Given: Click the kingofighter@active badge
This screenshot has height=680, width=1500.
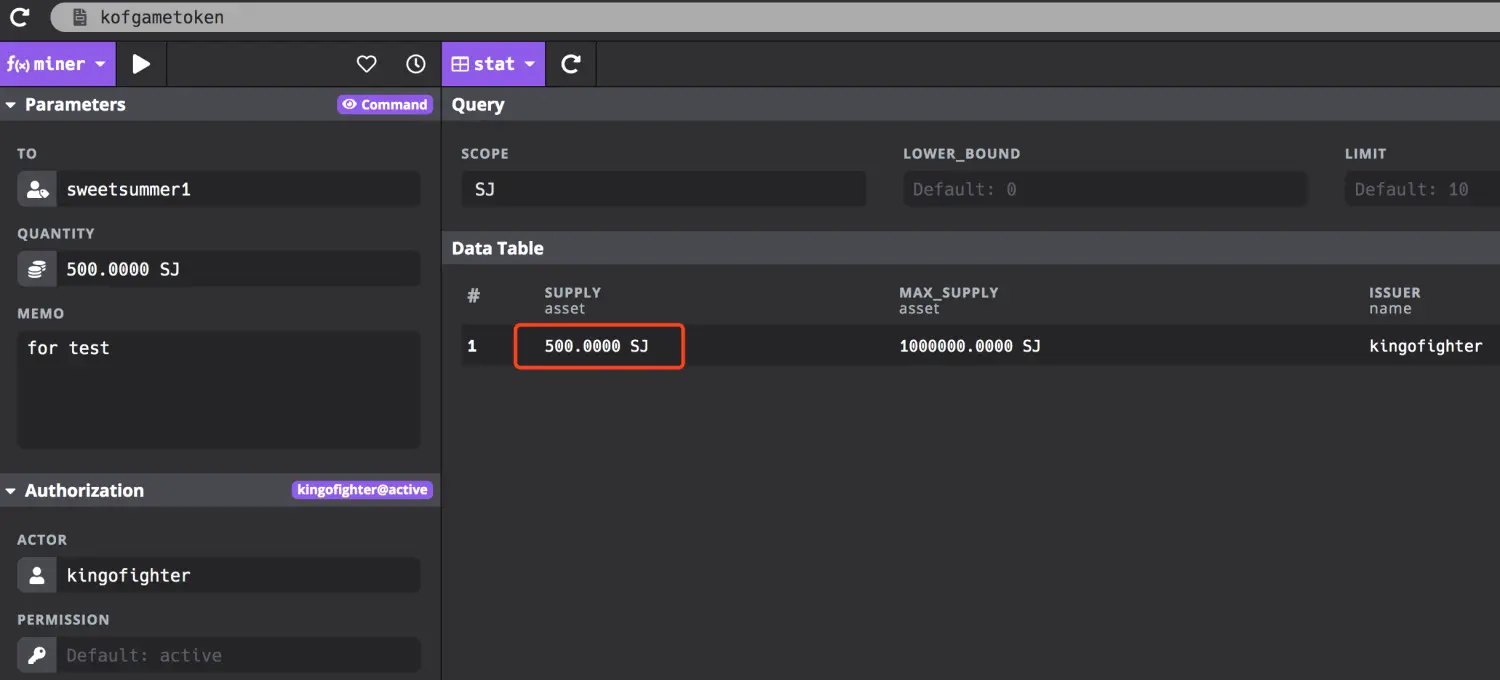Looking at the screenshot, I should pyautogui.click(x=362, y=490).
